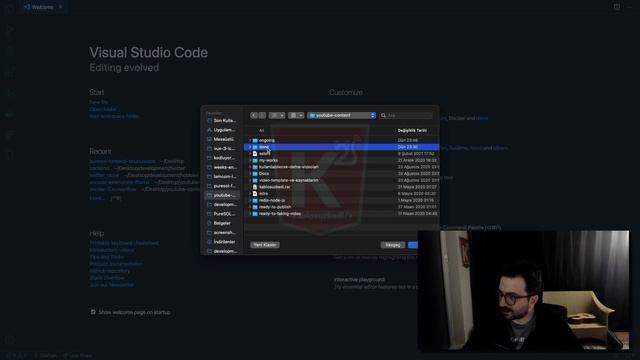This screenshot has height=360, width=640.
Task: Click the Yeni Klasör button
Action: pyautogui.click(x=265, y=245)
